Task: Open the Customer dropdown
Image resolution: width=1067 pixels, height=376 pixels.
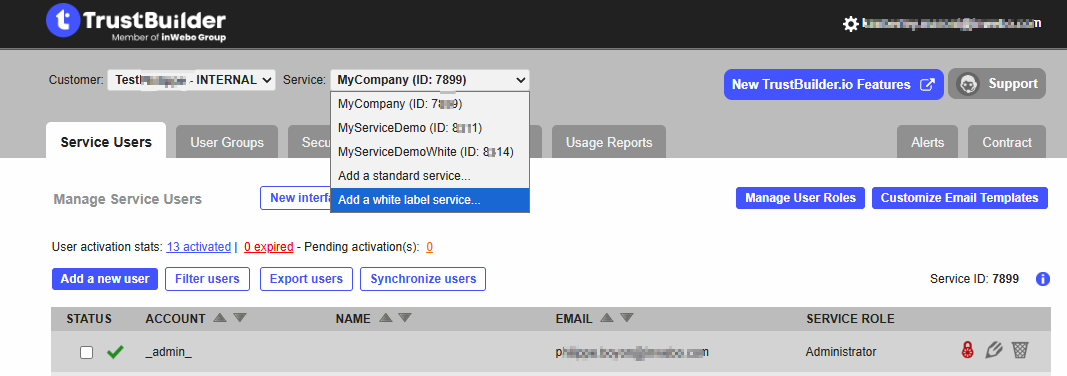Action: [191, 80]
